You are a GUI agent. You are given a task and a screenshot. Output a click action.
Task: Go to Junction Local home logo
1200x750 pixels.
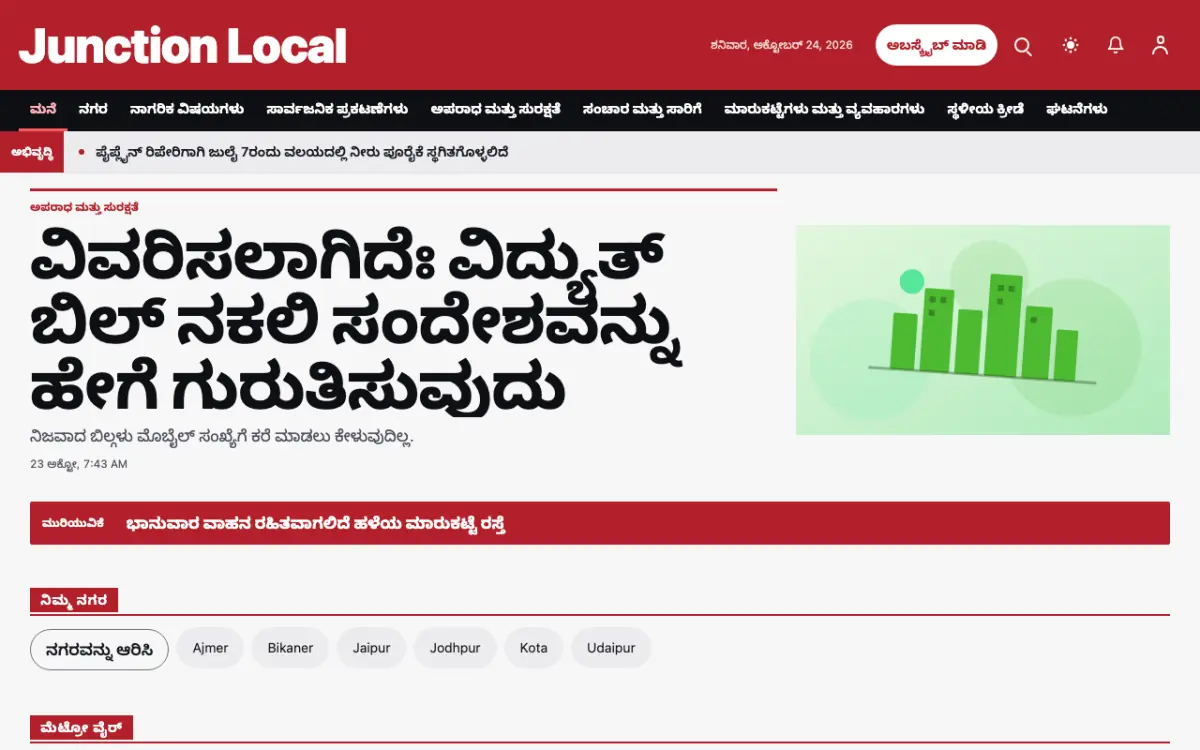coord(183,46)
